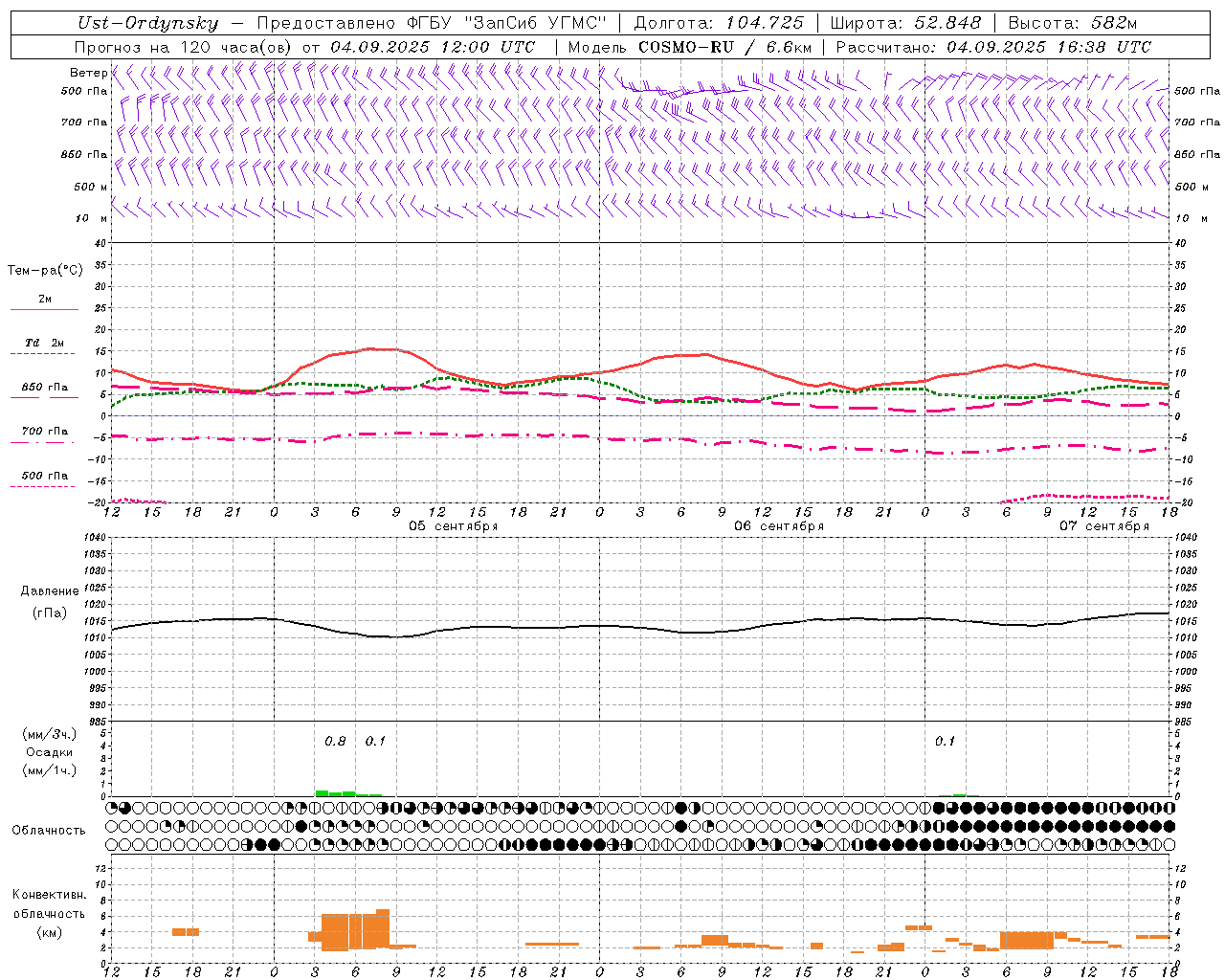Select the Долгота: 104.725 value
The height and width of the screenshot is (980, 1225).
(719, 24)
